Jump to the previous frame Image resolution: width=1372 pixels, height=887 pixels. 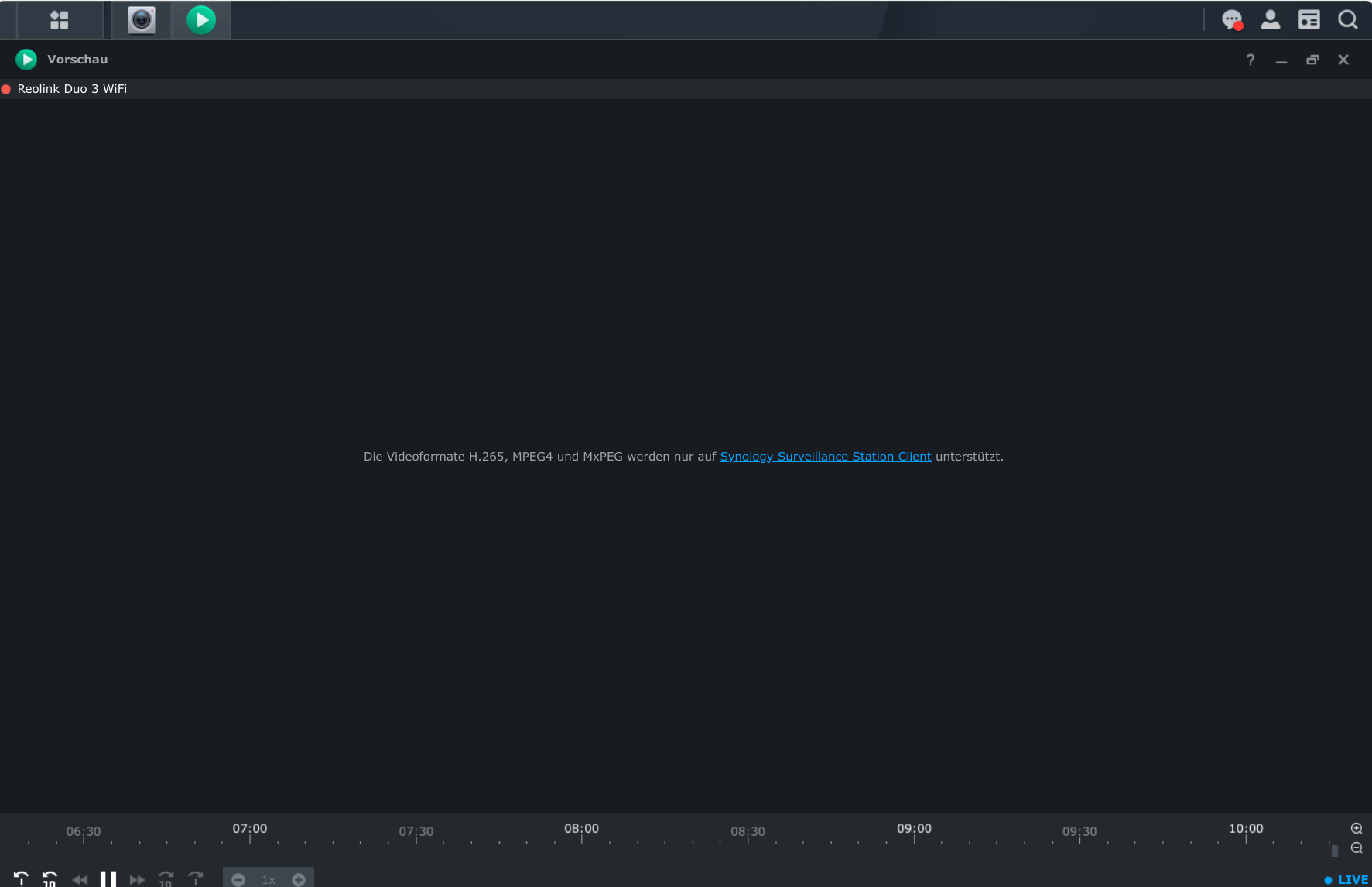pos(21,878)
